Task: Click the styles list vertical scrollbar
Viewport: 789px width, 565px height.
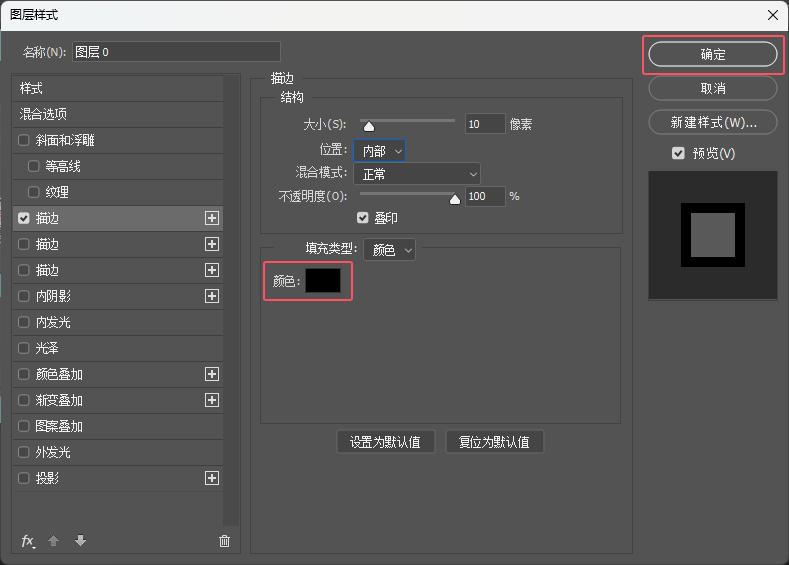Action: point(231,300)
